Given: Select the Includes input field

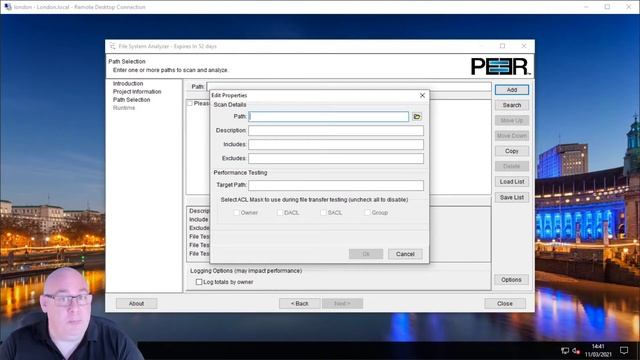Looking at the screenshot, I should click(336, 144).
